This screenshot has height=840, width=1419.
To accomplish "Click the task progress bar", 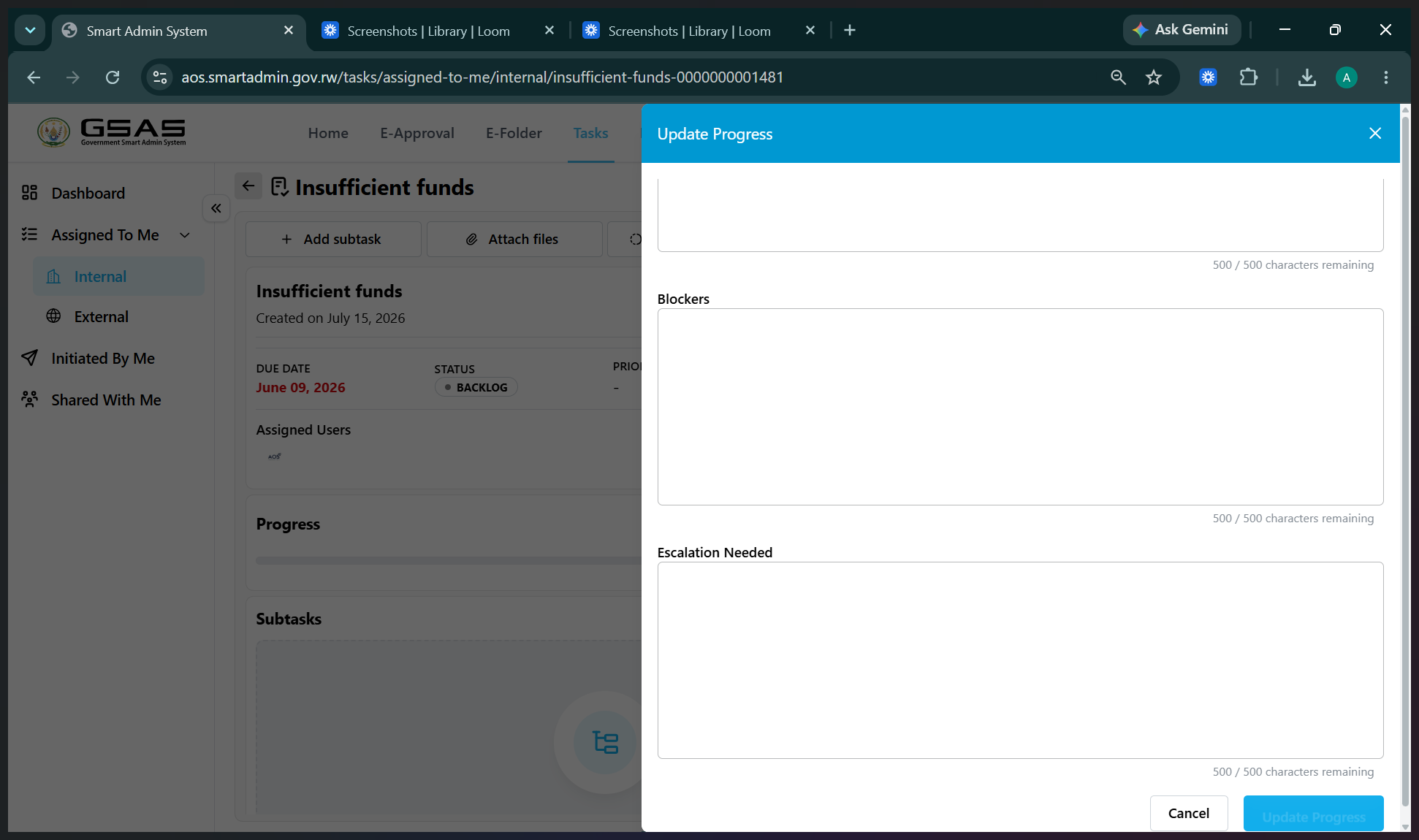I will point(449,561).
